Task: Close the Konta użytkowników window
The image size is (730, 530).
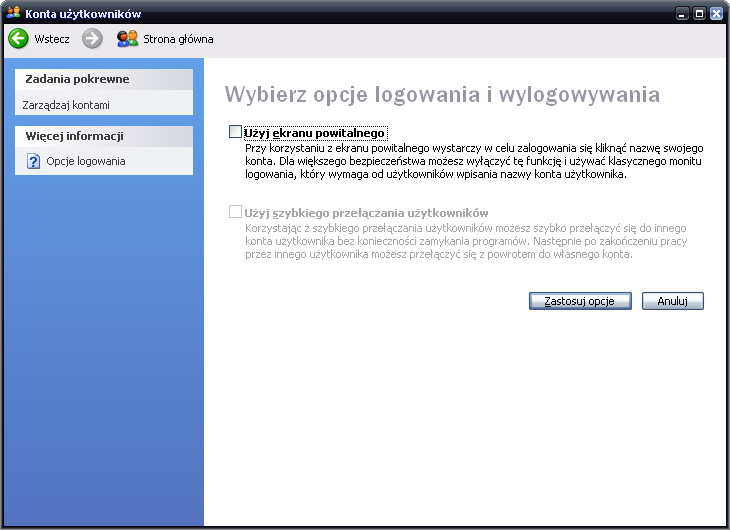Action: point(716,14)
